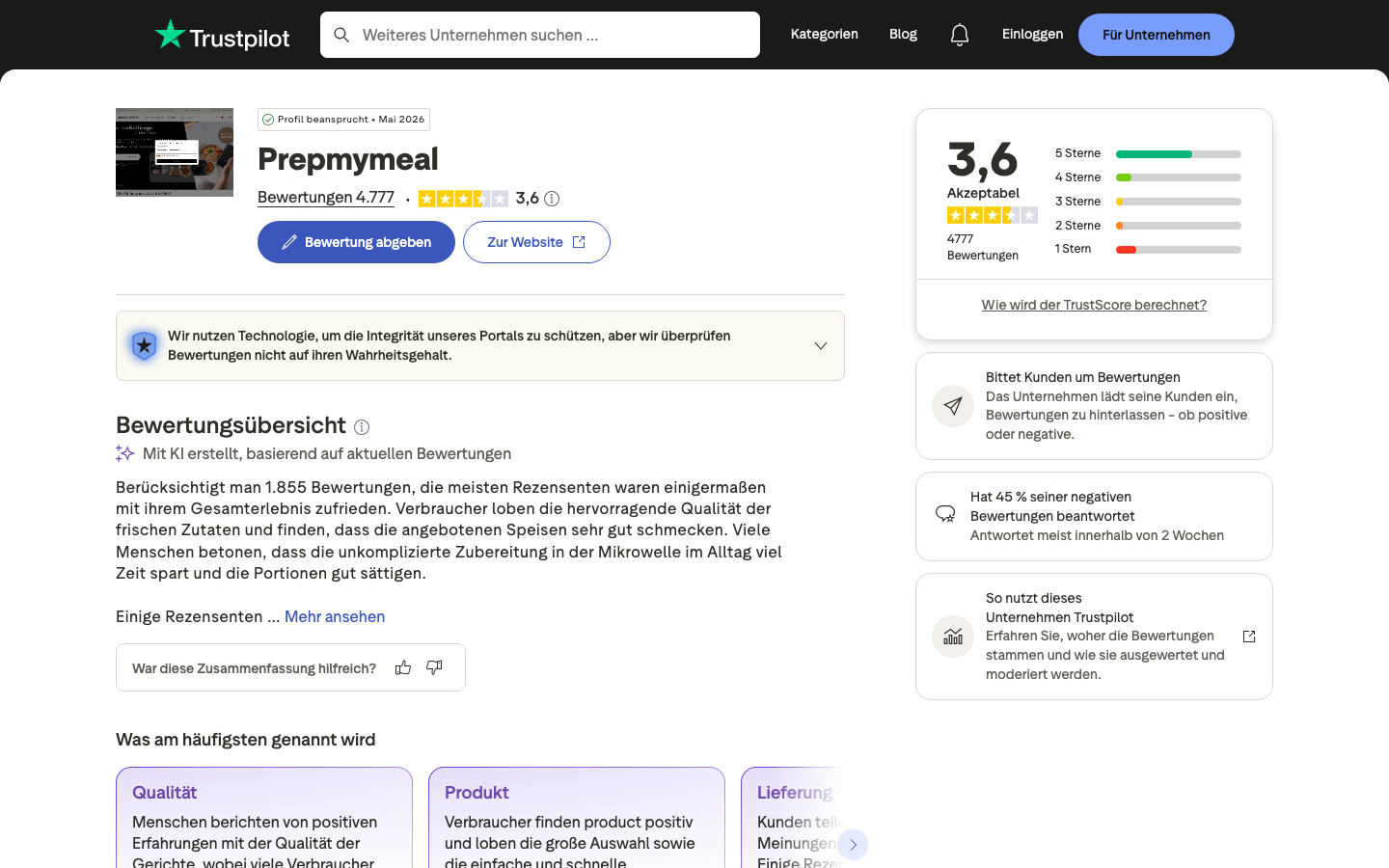Click Einloggen in the header
Screen dimensions: 1389x868
coord(1032,35)
